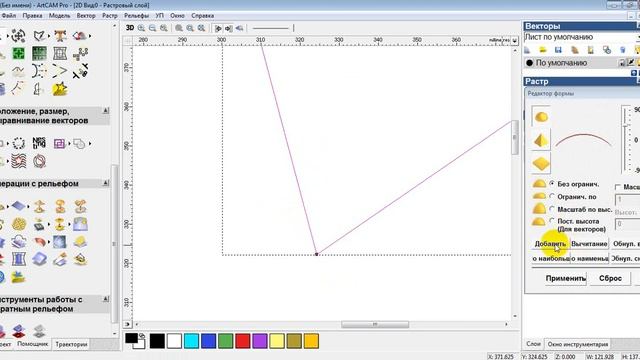The height and width of the screenshot is (360, 640).
Task: Select the envelope-shaped vector tool icon
Action: click(x=39, y=36)
